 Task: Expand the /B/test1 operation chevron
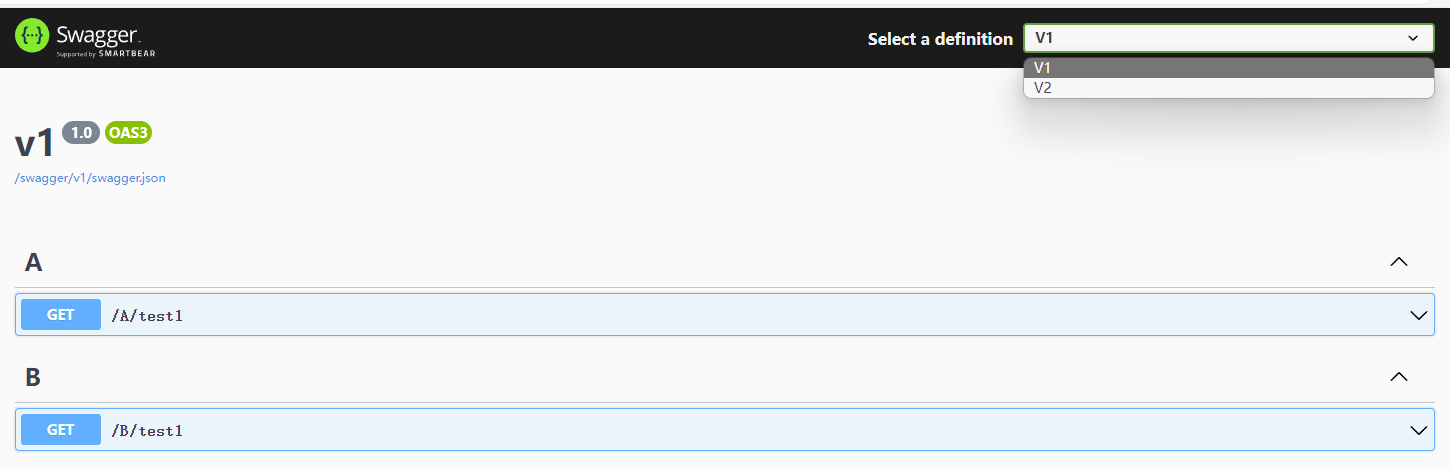pos(1418,430)
